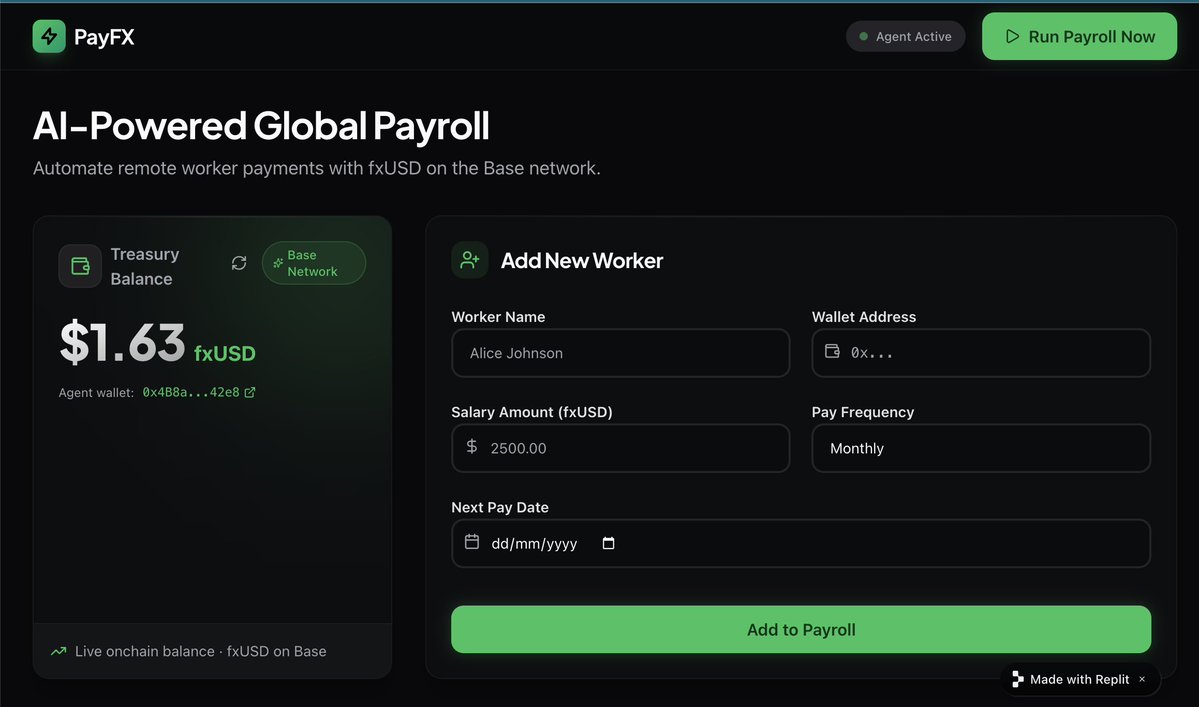The width and height of the screenshot is (1199, 707).
Task: Click the Treasury Balance wallet icon
Action: pos(80,266)
